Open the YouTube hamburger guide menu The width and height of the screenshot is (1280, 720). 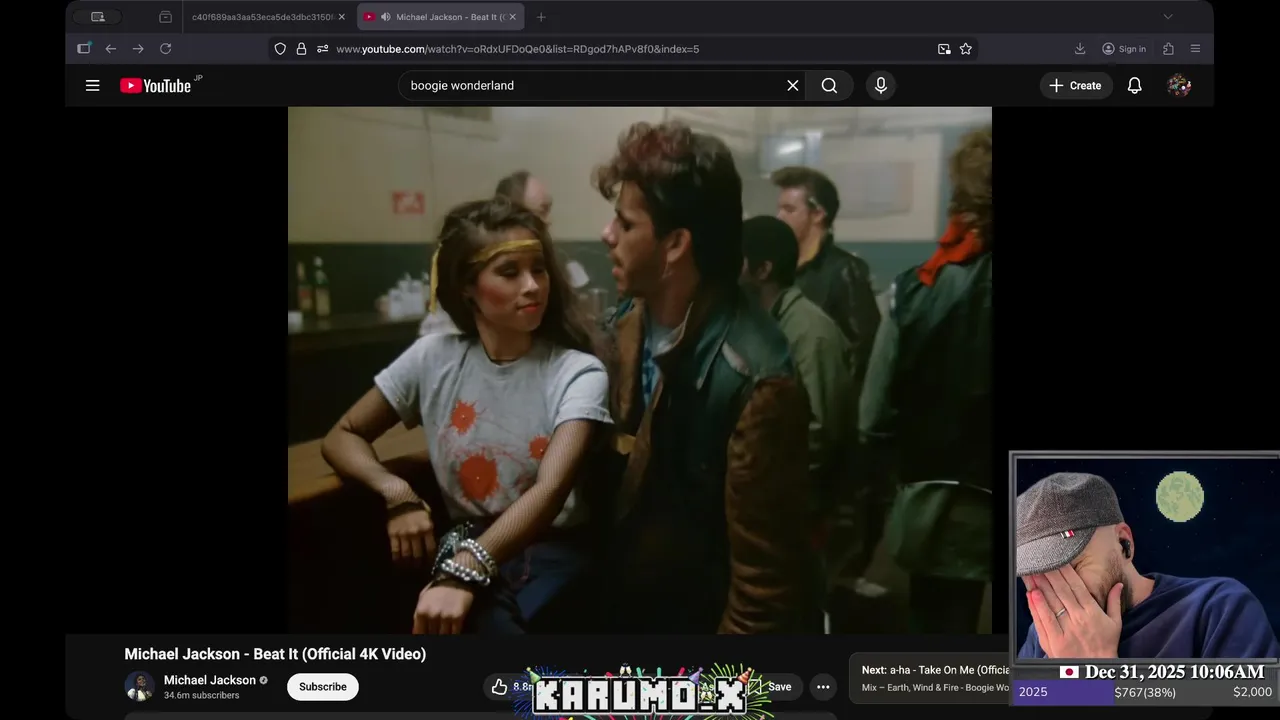pyautogui.click(x=93, y=86)
